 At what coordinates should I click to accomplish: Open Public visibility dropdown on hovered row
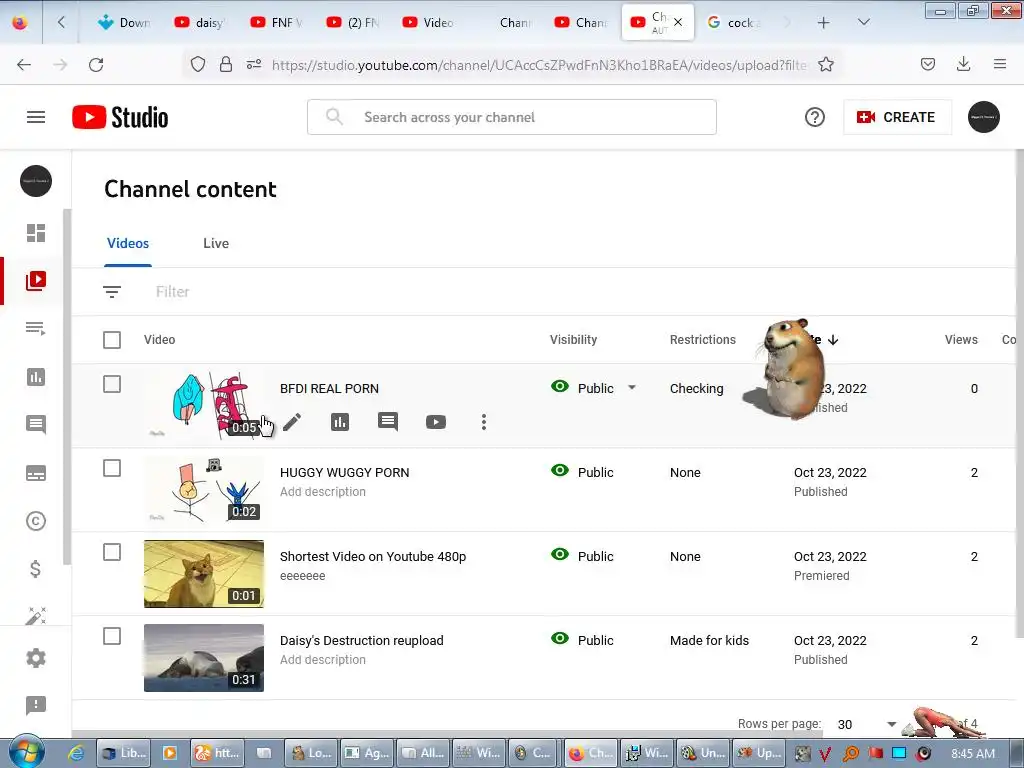632,388
